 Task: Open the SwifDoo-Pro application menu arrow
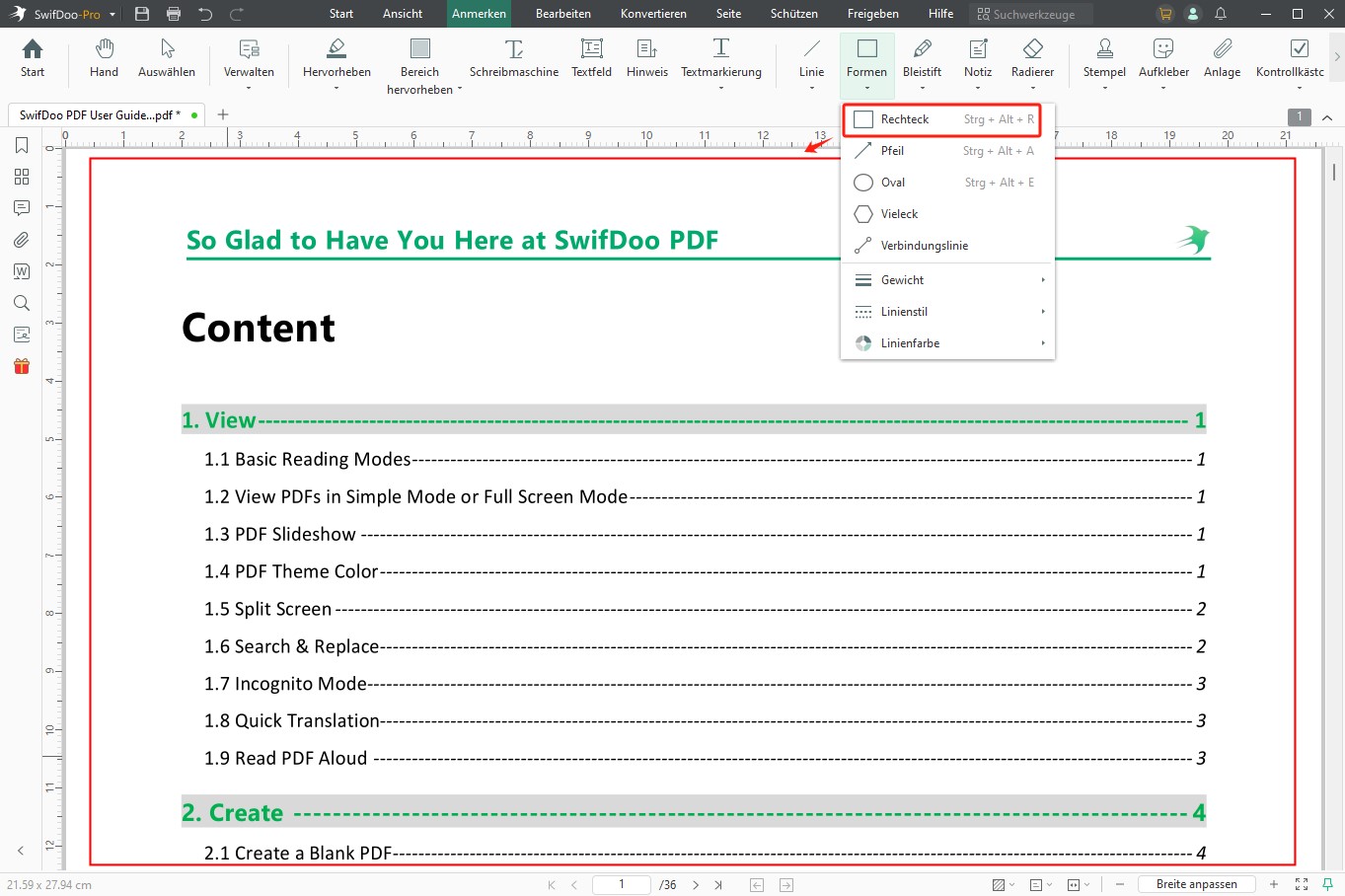tap(112, 15)
